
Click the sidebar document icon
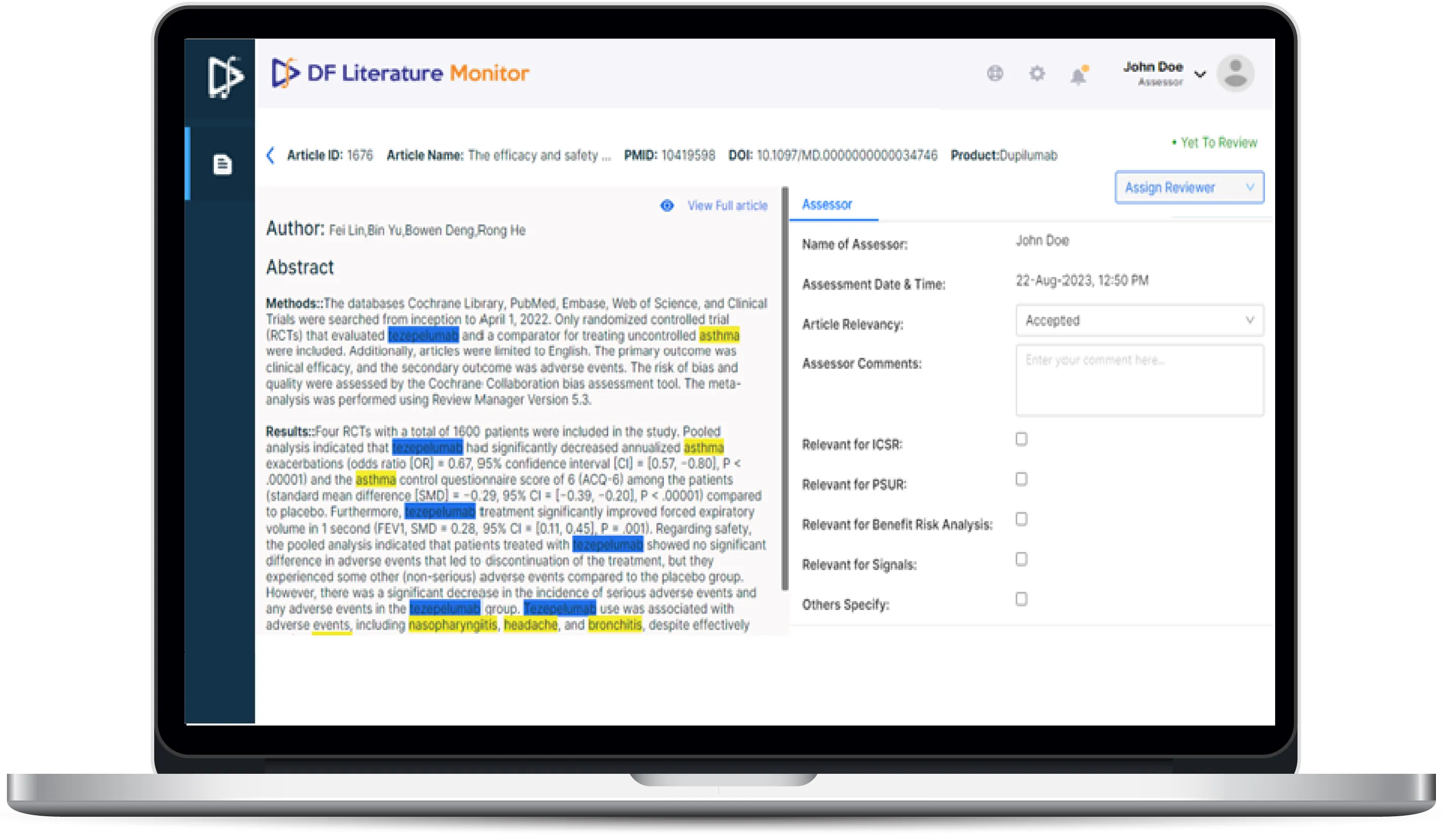(x=222, y=164)
